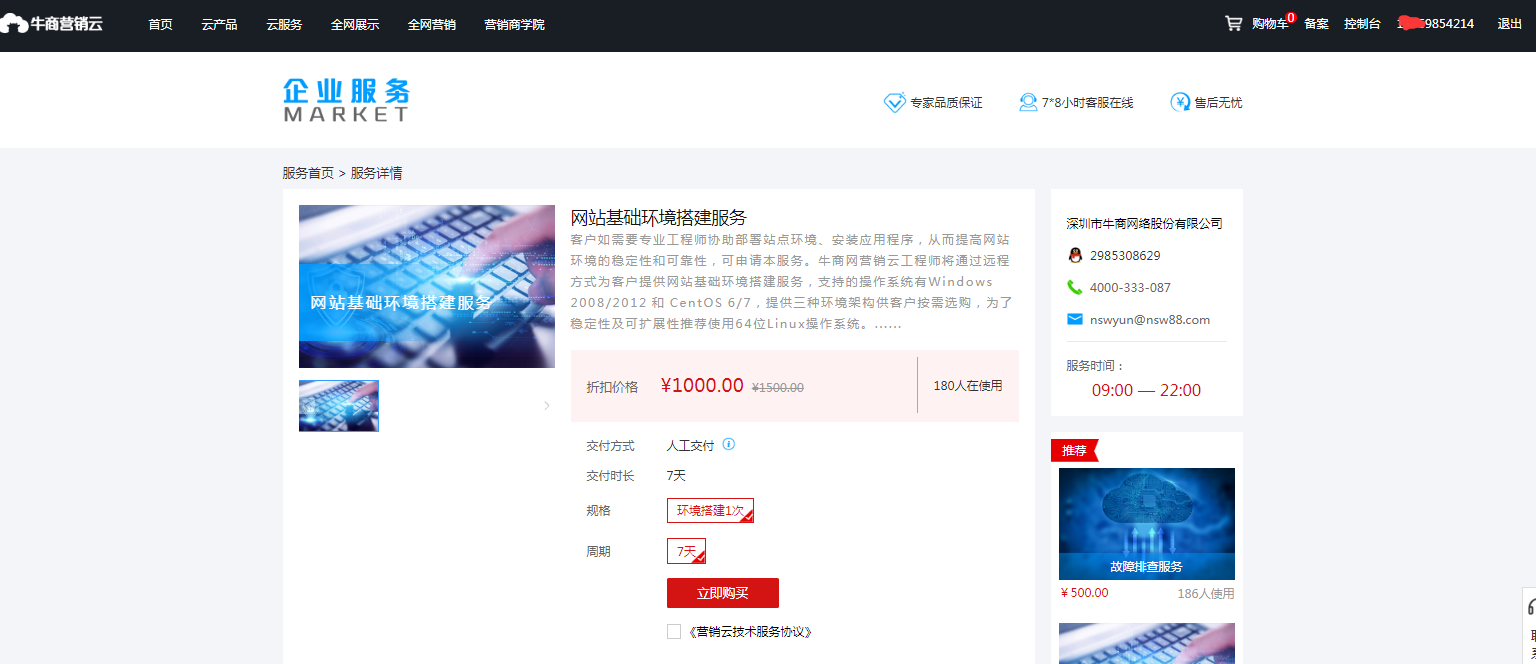Click the 7*8小时客服在线 headset icon
1536x664 pixels.
pos(1028,102)
